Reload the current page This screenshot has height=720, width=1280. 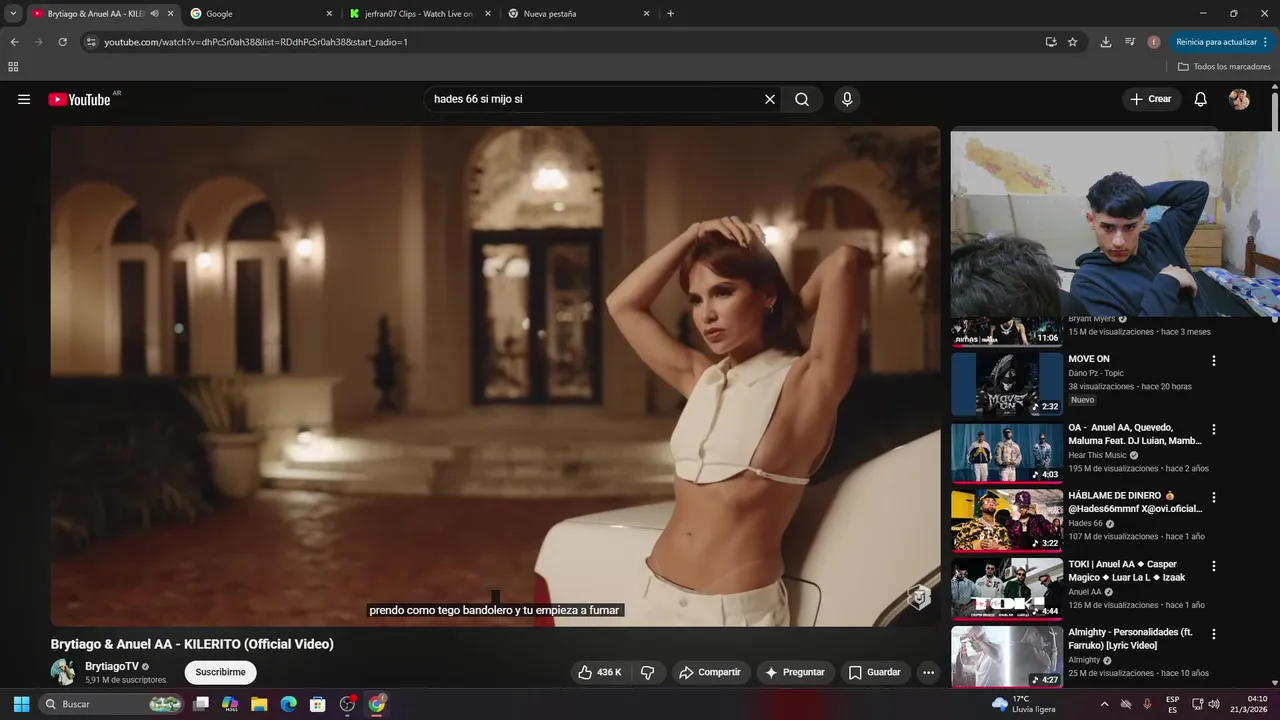point(62,42)
